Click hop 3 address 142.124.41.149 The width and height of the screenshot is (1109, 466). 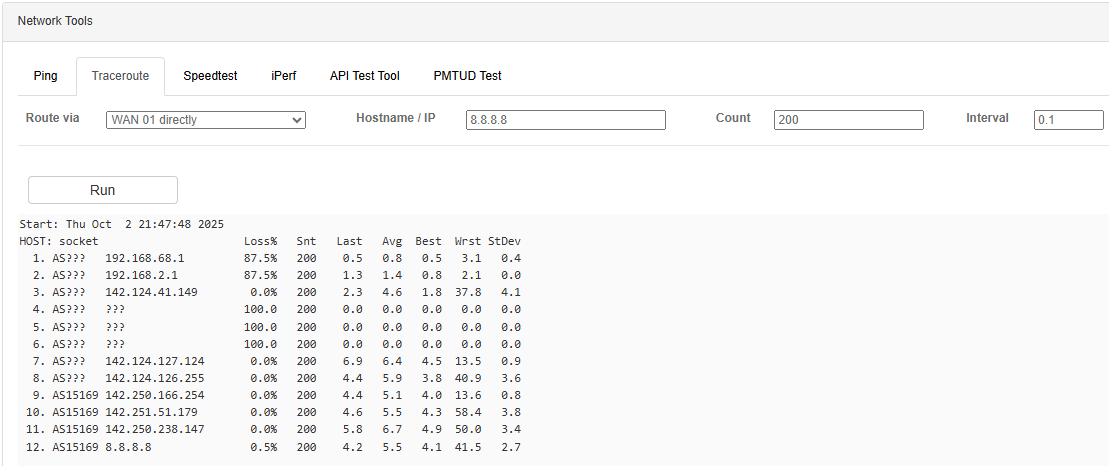151,292
